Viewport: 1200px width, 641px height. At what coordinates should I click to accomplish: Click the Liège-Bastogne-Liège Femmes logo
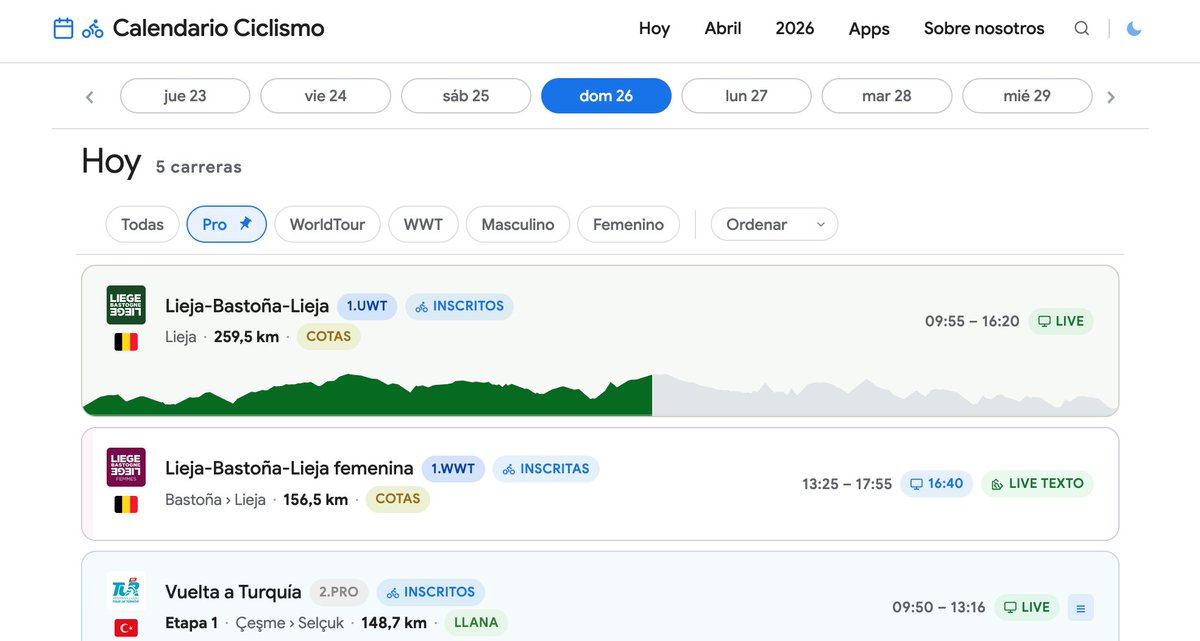(x=126, y=467)
